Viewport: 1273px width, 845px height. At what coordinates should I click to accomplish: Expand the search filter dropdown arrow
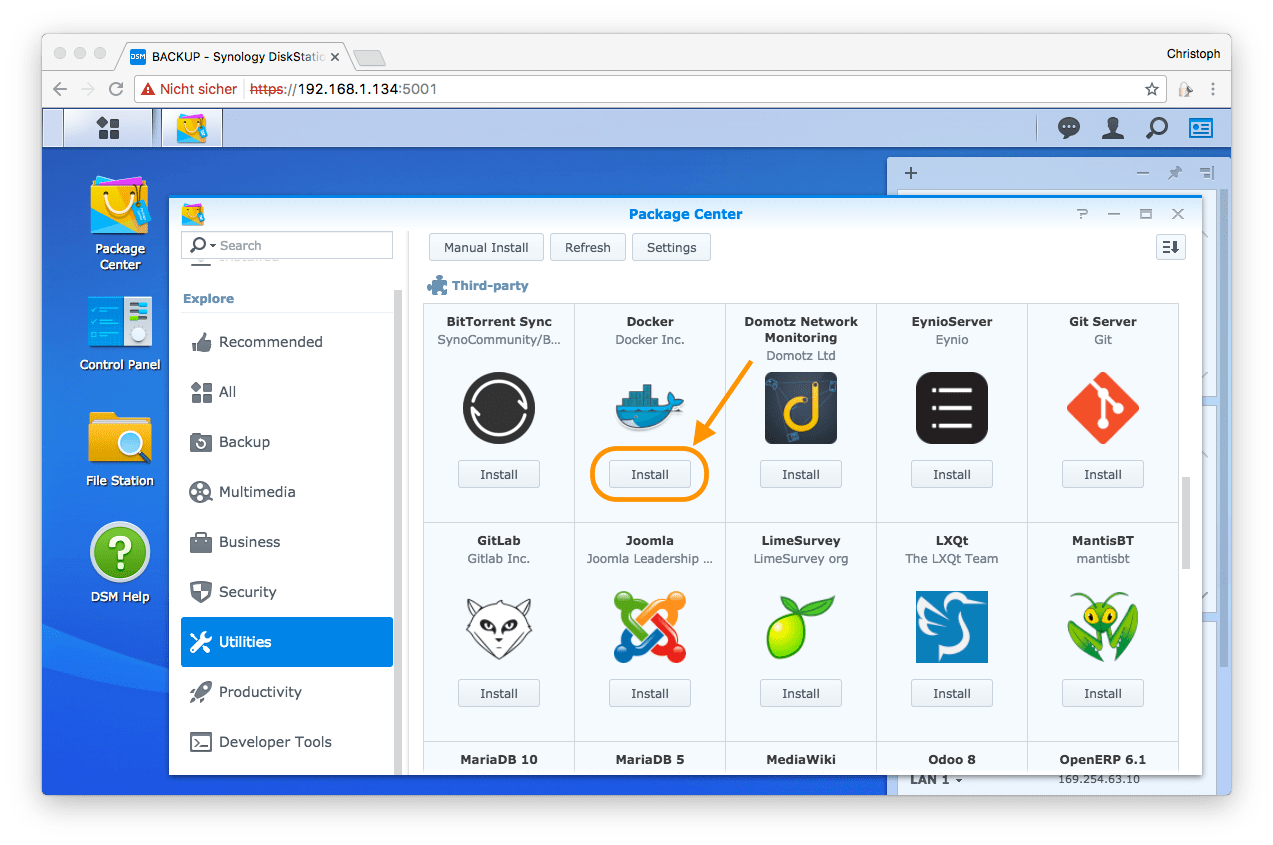pyautogui.click(x=213, y=246)
